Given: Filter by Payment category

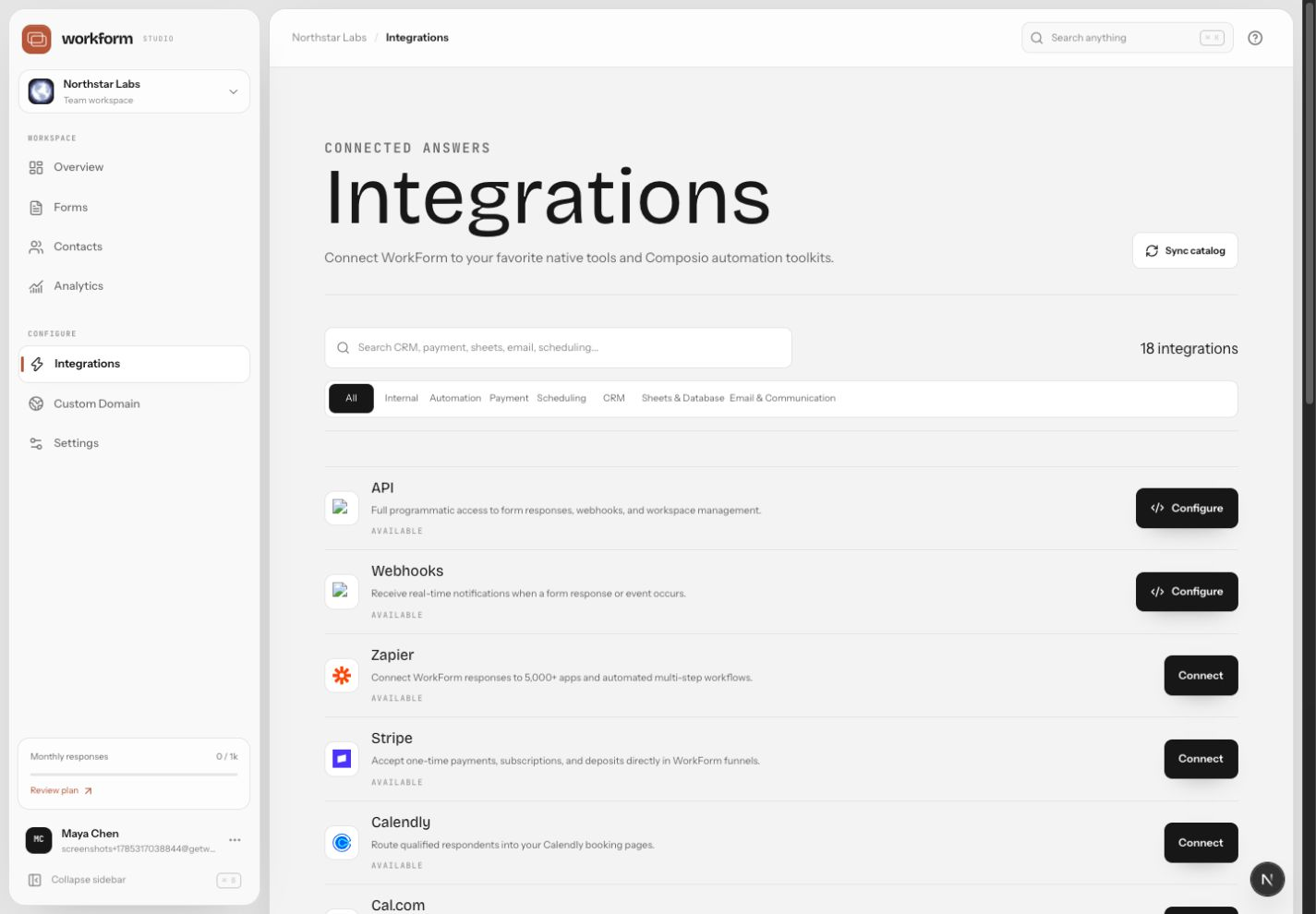Looking at the screenshot, I should (x=509, y=398).
